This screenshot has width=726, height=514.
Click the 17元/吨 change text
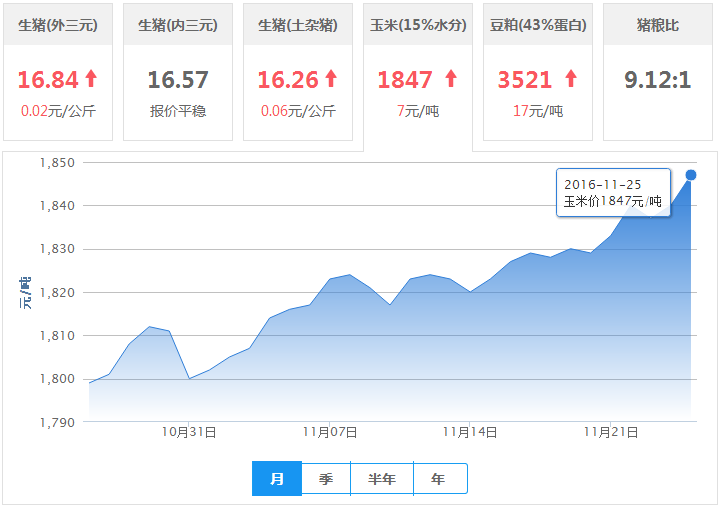(538, 111)
